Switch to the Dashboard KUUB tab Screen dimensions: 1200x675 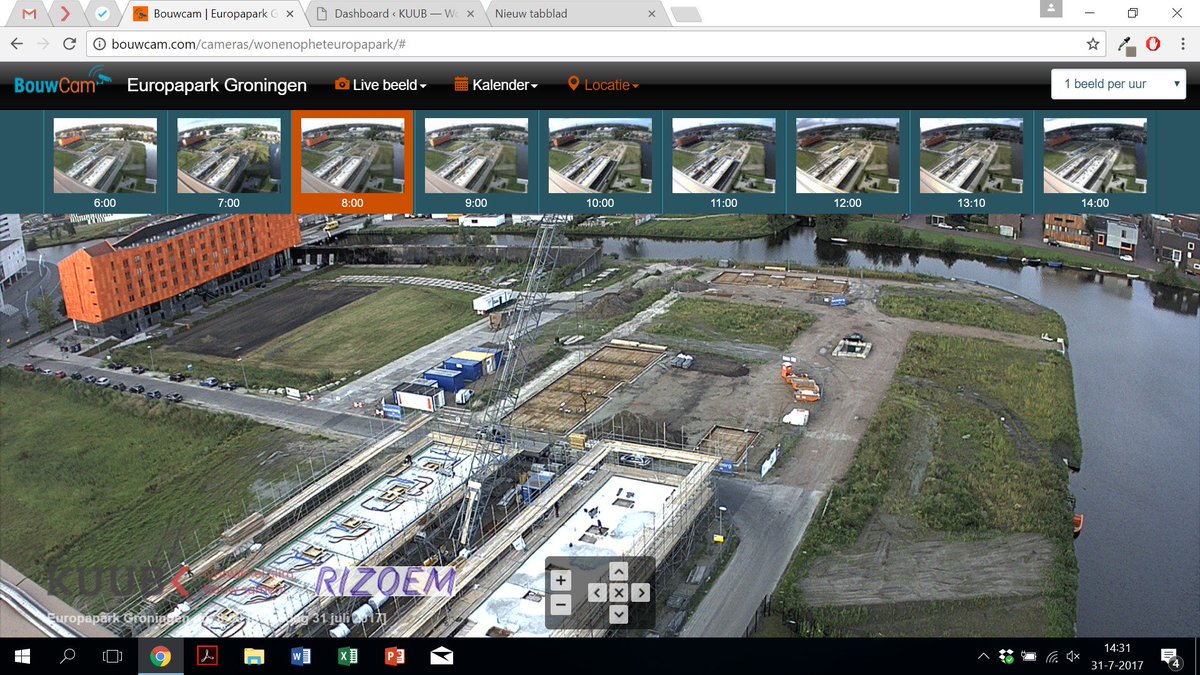tap(380, 15)
